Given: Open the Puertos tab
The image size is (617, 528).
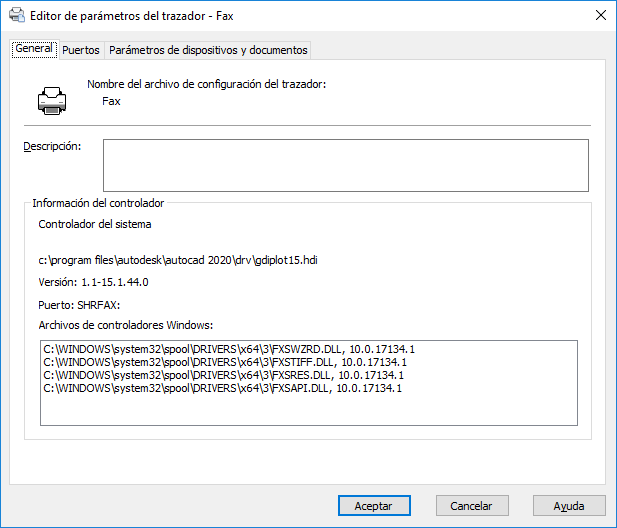Looking at the screenshot, I should click(x=80, y=50).
